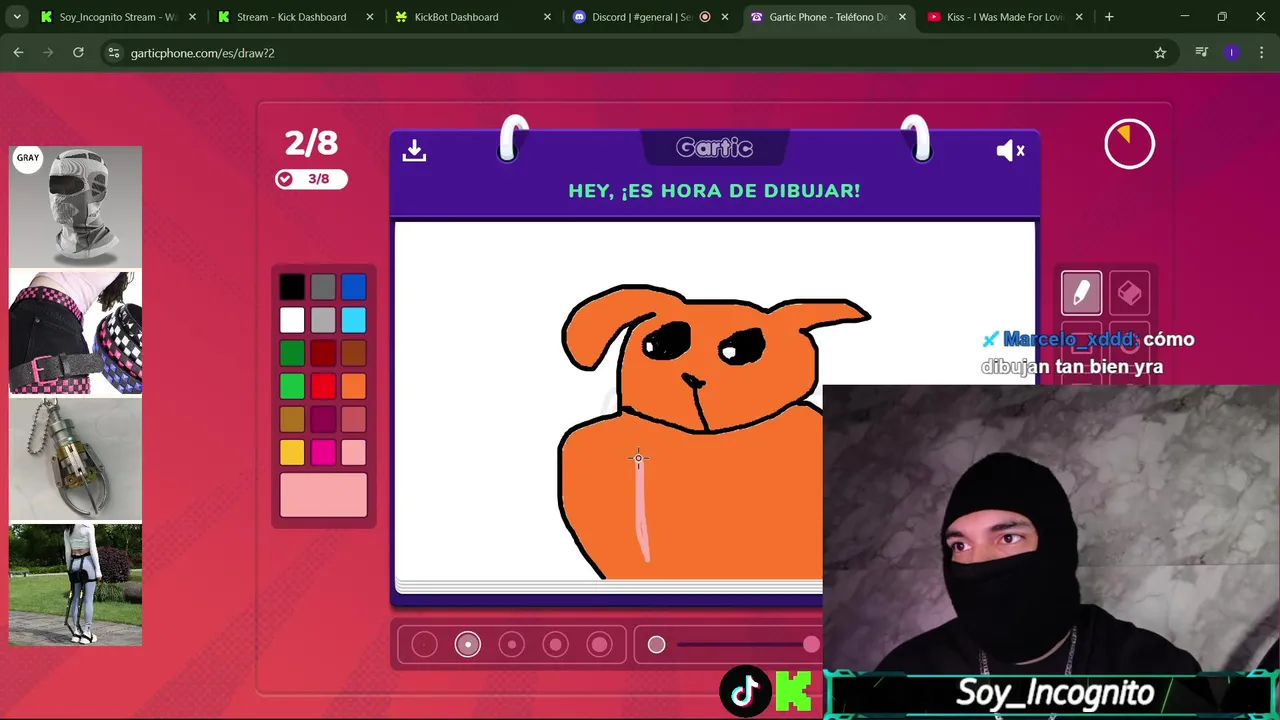Pick the brown color swatch
This screenshot has height=720, width=1280.
[x=354, y=353]
